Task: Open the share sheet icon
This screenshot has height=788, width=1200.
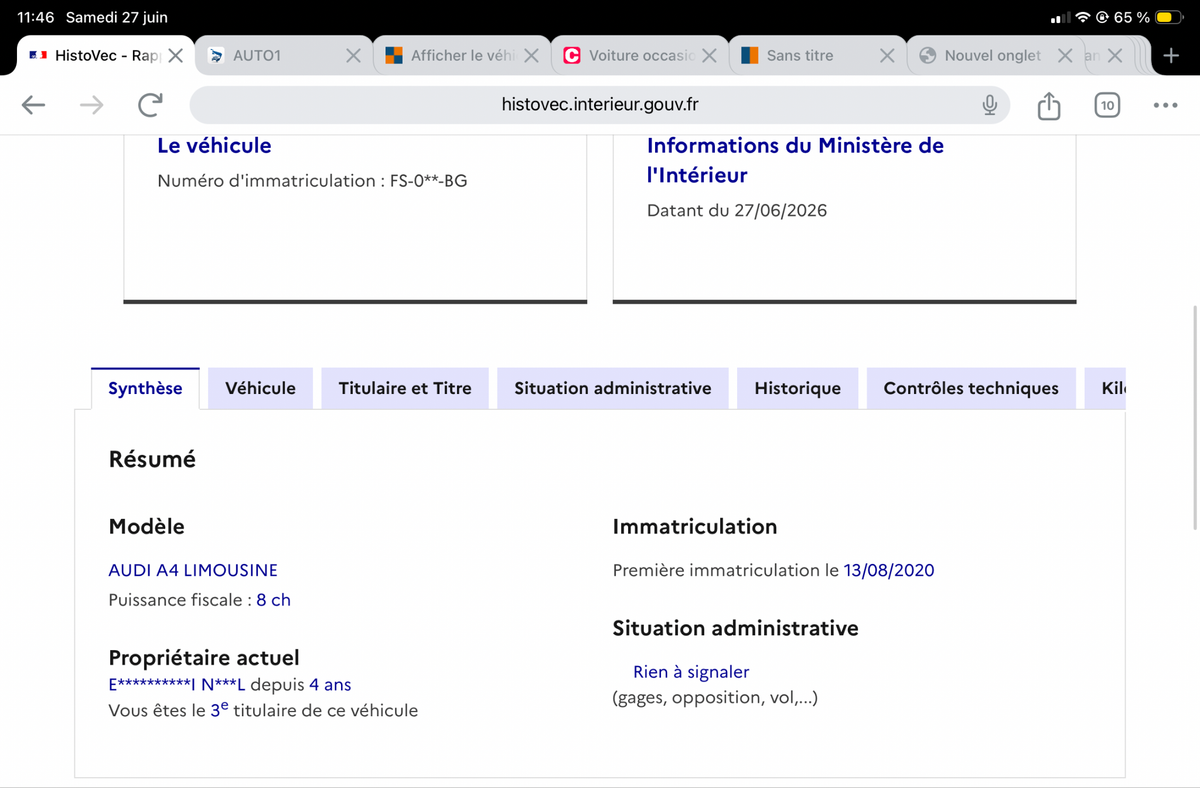Action: 1049,105
